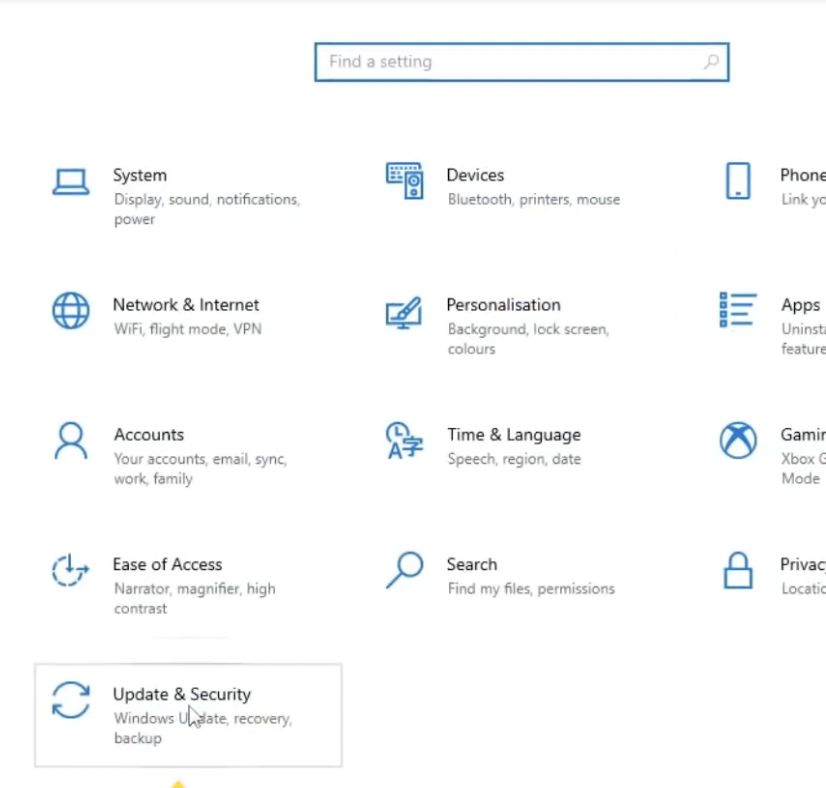The image size is (826, 788).
Task: Click the Network & Internet globe icon
Action: point(71,311)
